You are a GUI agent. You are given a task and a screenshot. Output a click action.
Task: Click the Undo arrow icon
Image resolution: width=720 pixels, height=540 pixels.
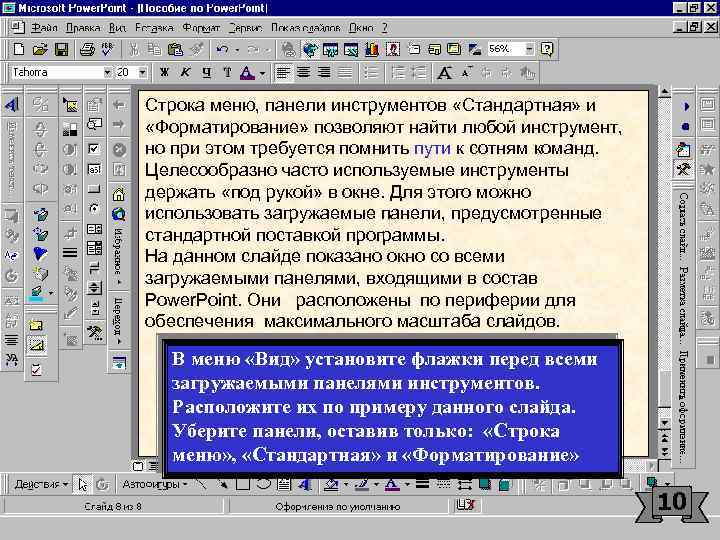(223, 49)
